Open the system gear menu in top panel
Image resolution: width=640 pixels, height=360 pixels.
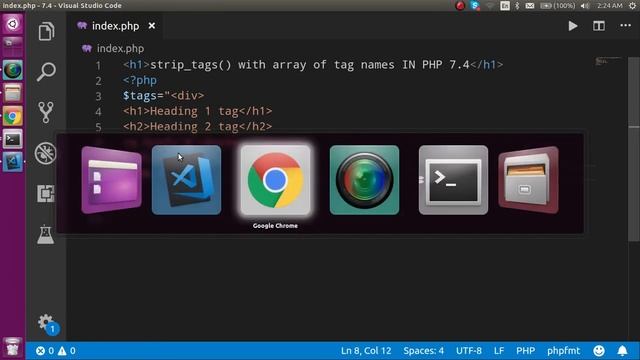[633, 6]
